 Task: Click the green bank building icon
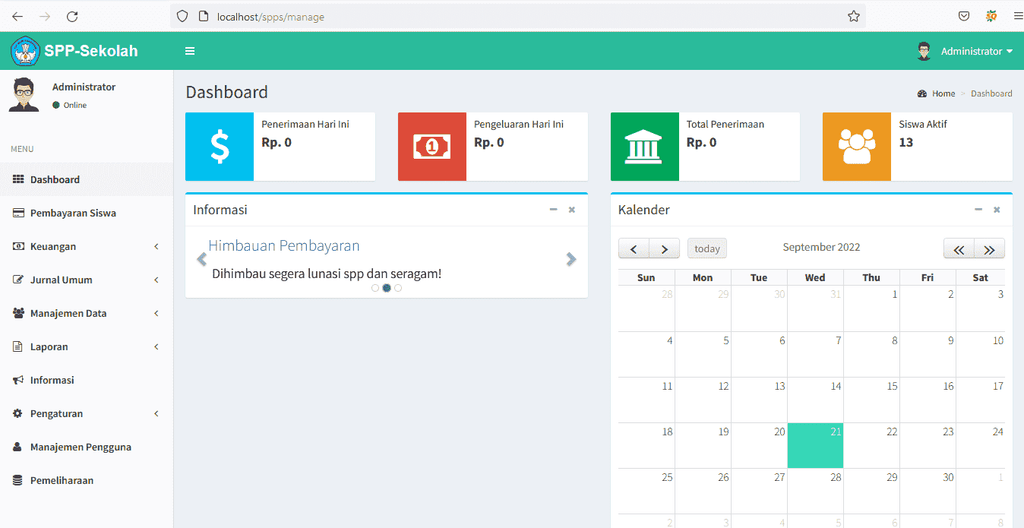(645, 146)
